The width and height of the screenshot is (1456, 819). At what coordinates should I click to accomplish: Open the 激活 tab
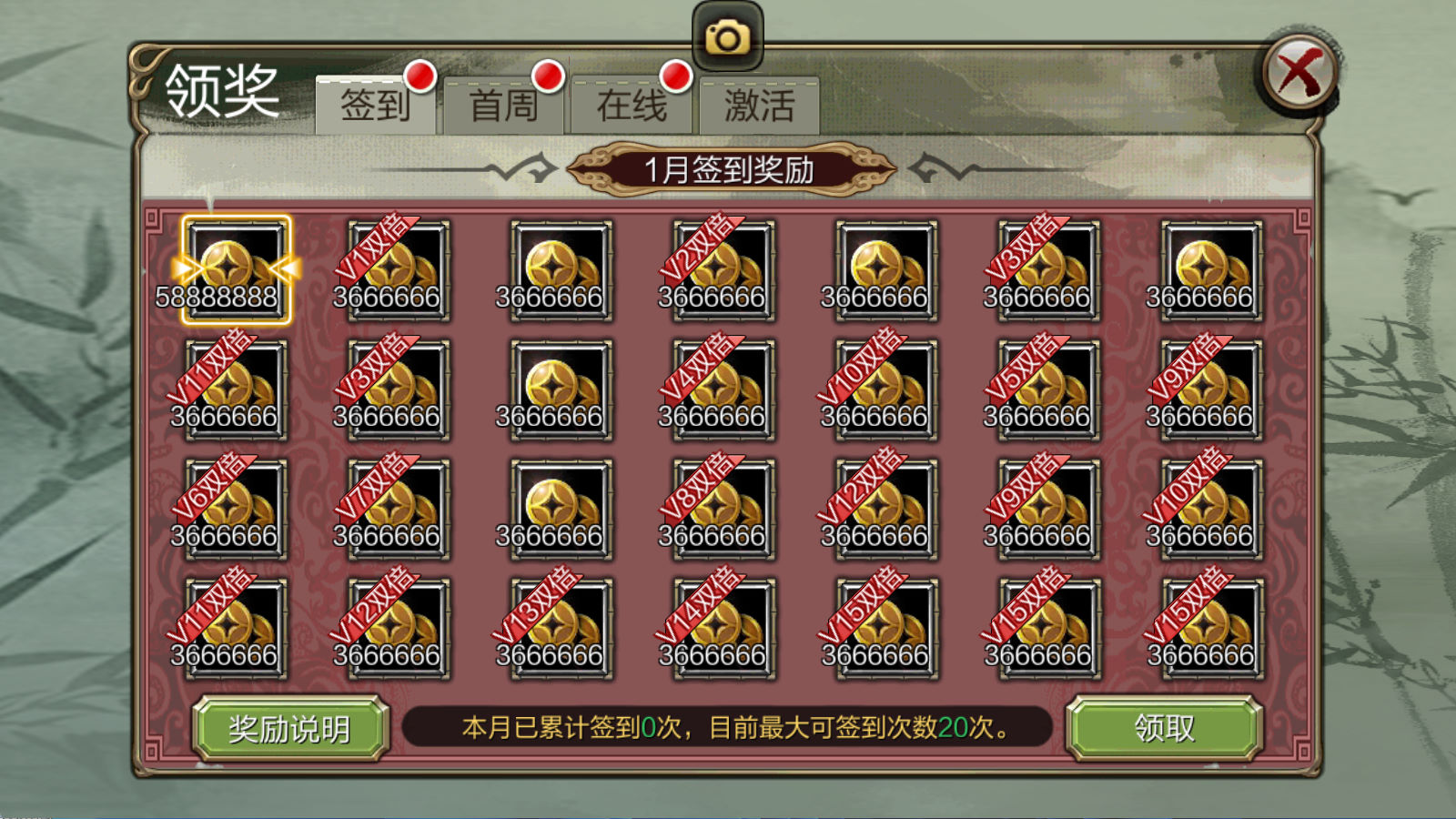point(759,105)
